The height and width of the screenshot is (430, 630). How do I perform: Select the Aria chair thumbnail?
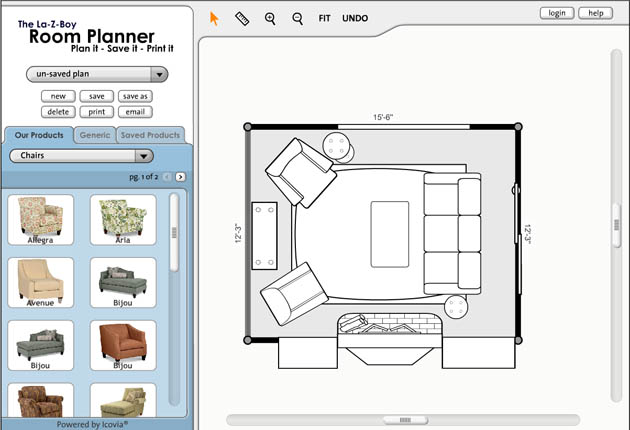click(x=123, y=220)
